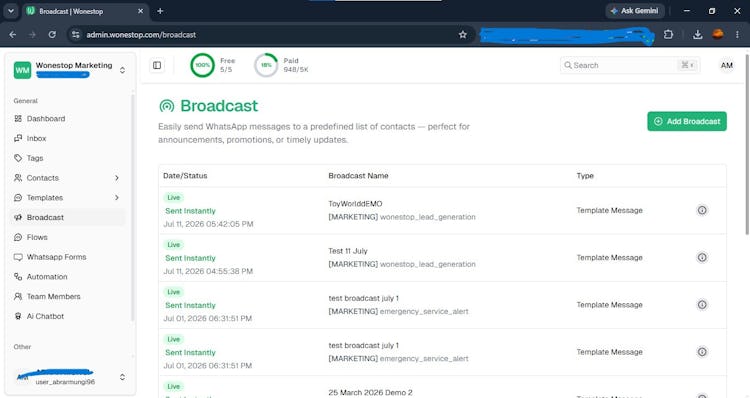Click the Date/Status column header
The image size is (750, 398).
(185, 176)
